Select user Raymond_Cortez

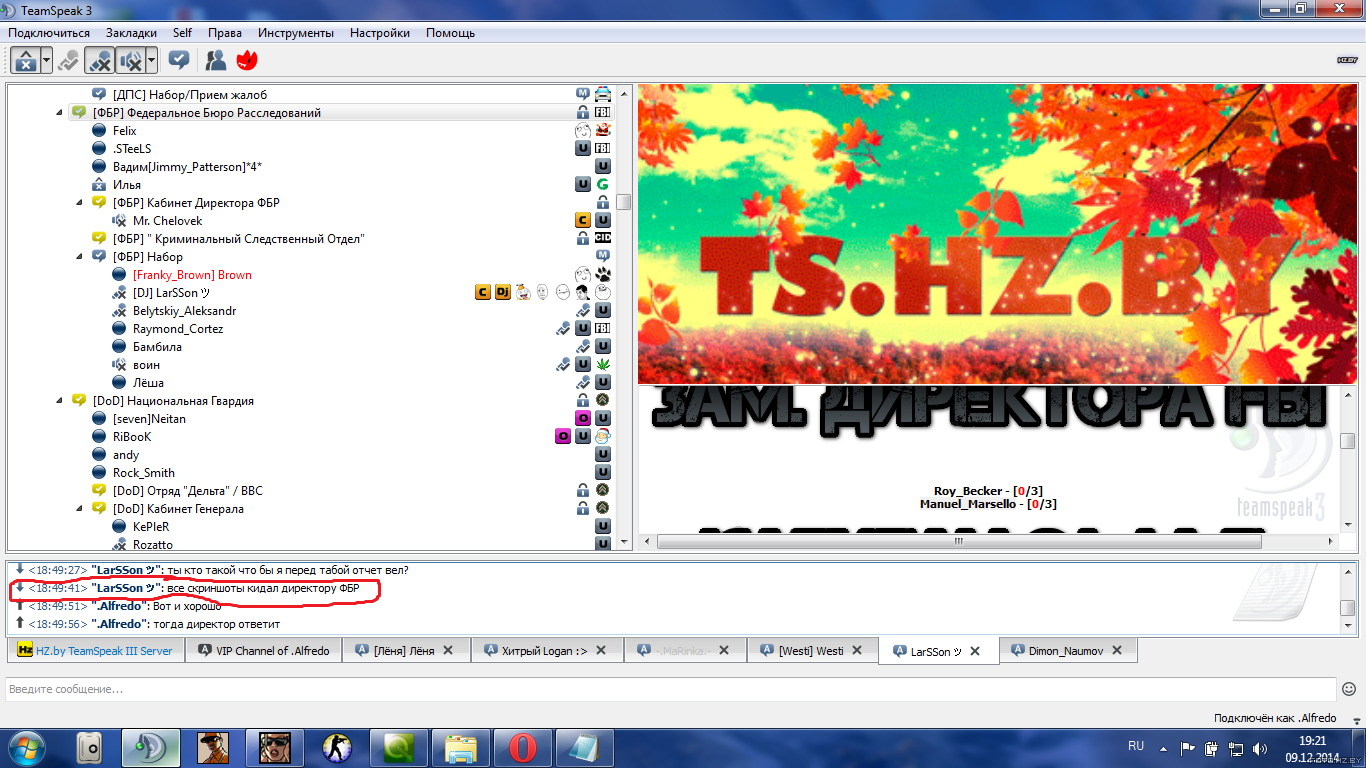tap(178, 329)
